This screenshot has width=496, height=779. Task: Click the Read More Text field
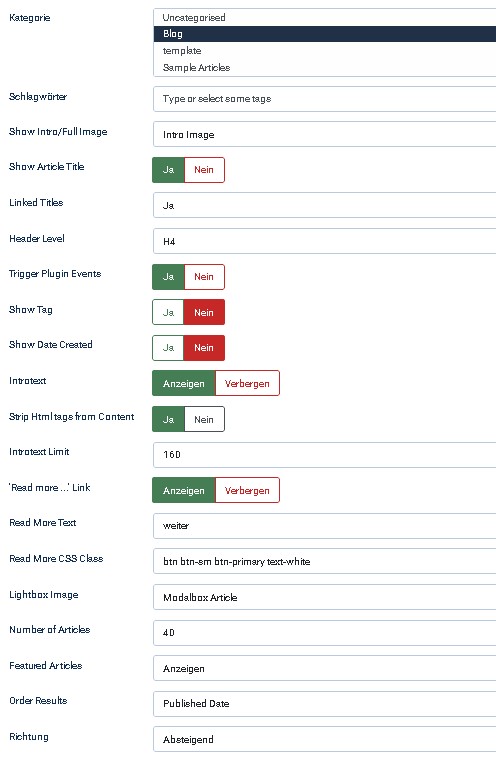[325, 526]
